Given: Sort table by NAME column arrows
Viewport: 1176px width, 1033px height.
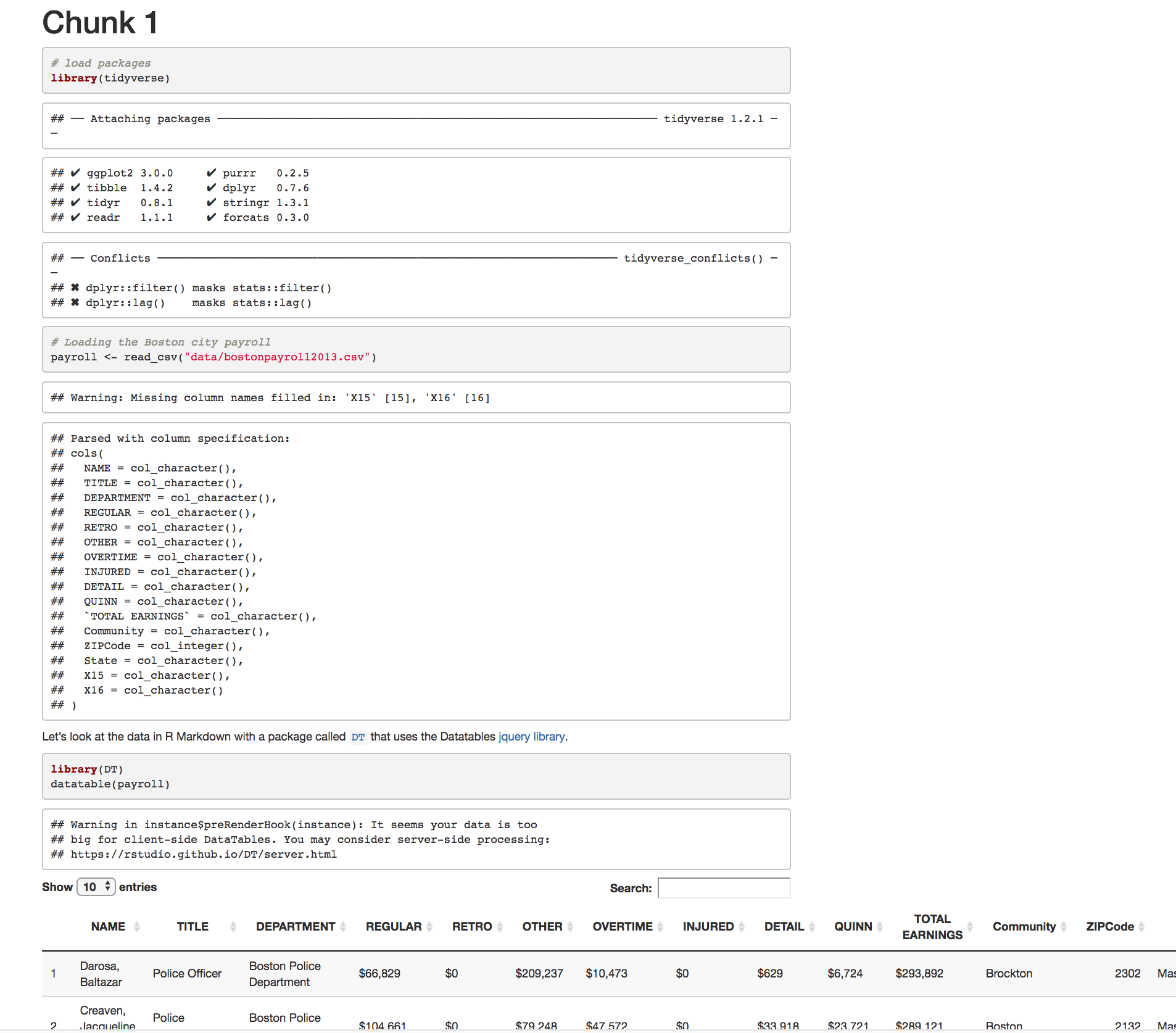Looking at the screenshot, I should [x=137, y=927].
